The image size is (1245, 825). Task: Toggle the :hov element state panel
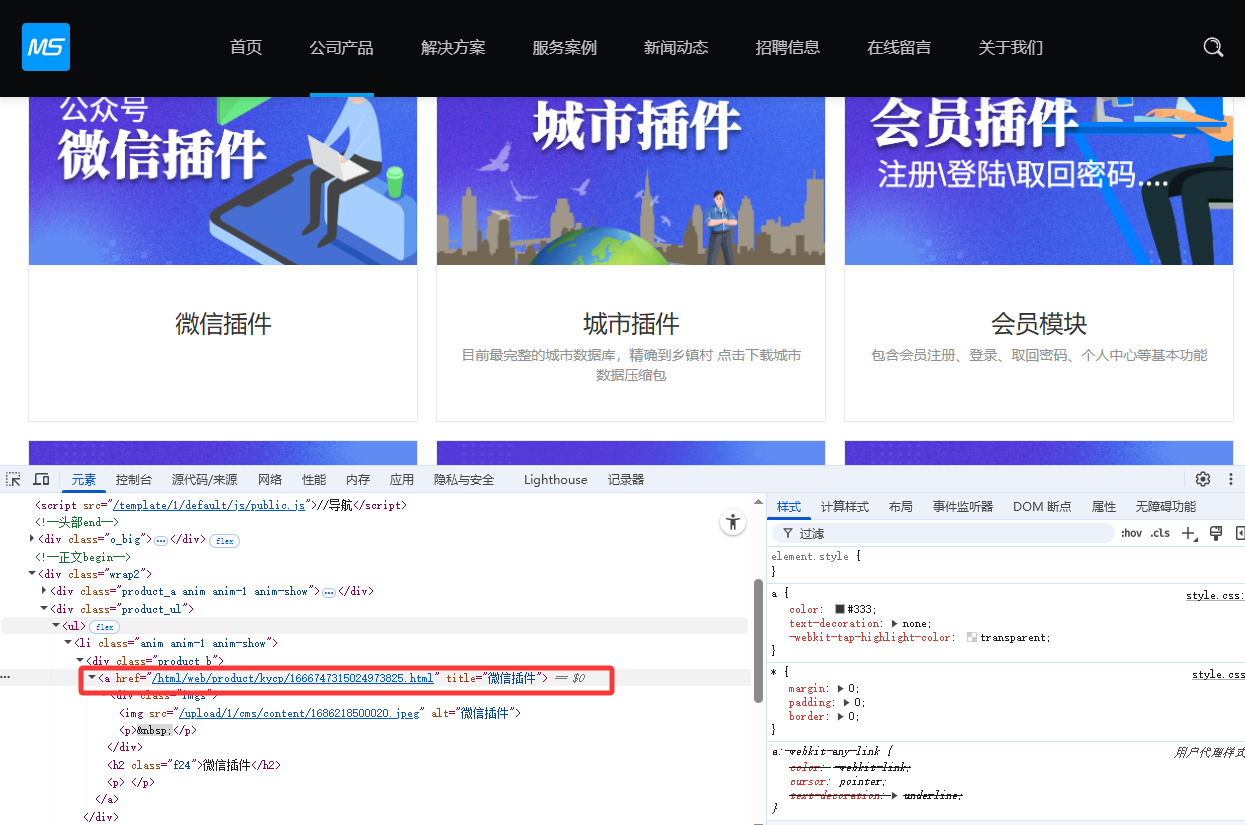(x=1131, y=534)
